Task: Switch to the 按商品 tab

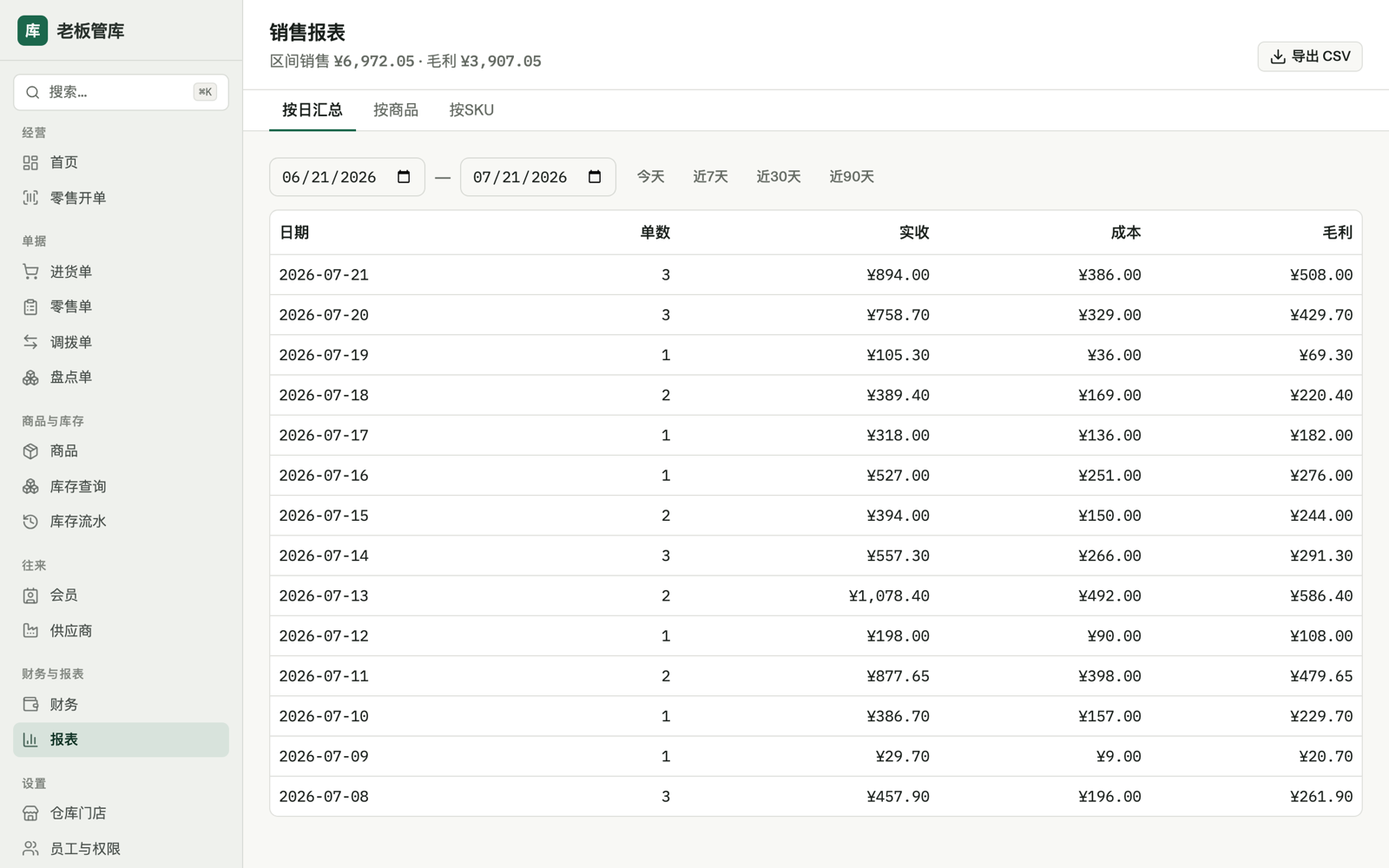Action: 396,110
